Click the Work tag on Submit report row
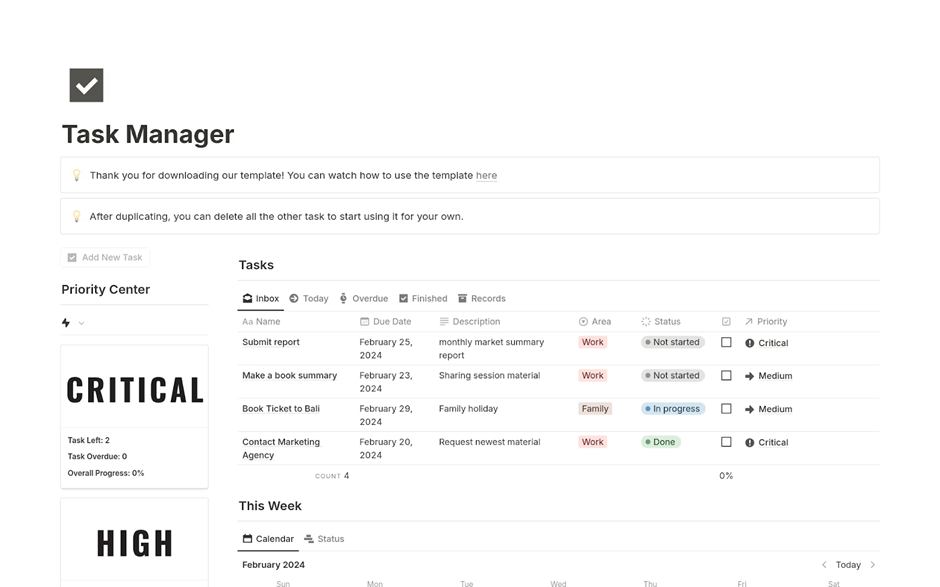The image size is (940, 587). point(592,342)
